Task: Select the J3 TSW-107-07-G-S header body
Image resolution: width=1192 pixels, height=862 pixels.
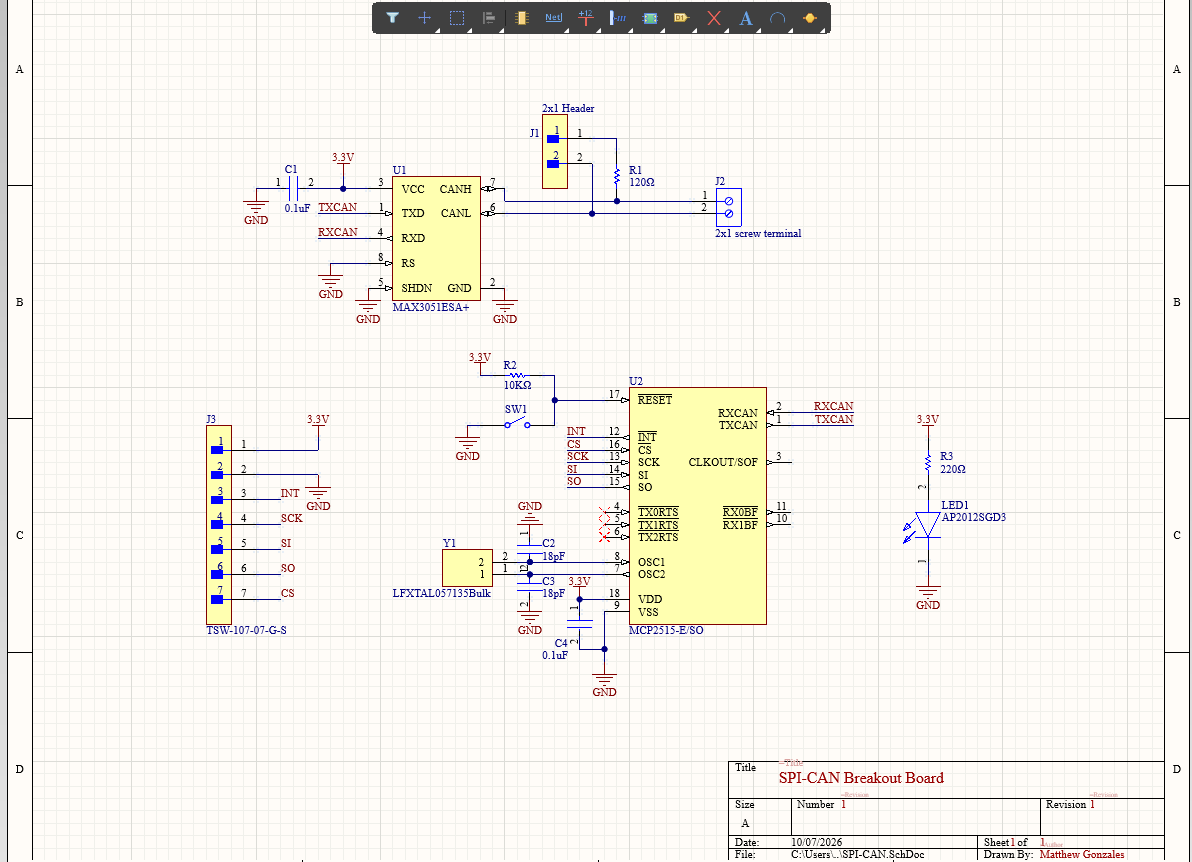Action: pyautogui.click(x=219, y=525)
